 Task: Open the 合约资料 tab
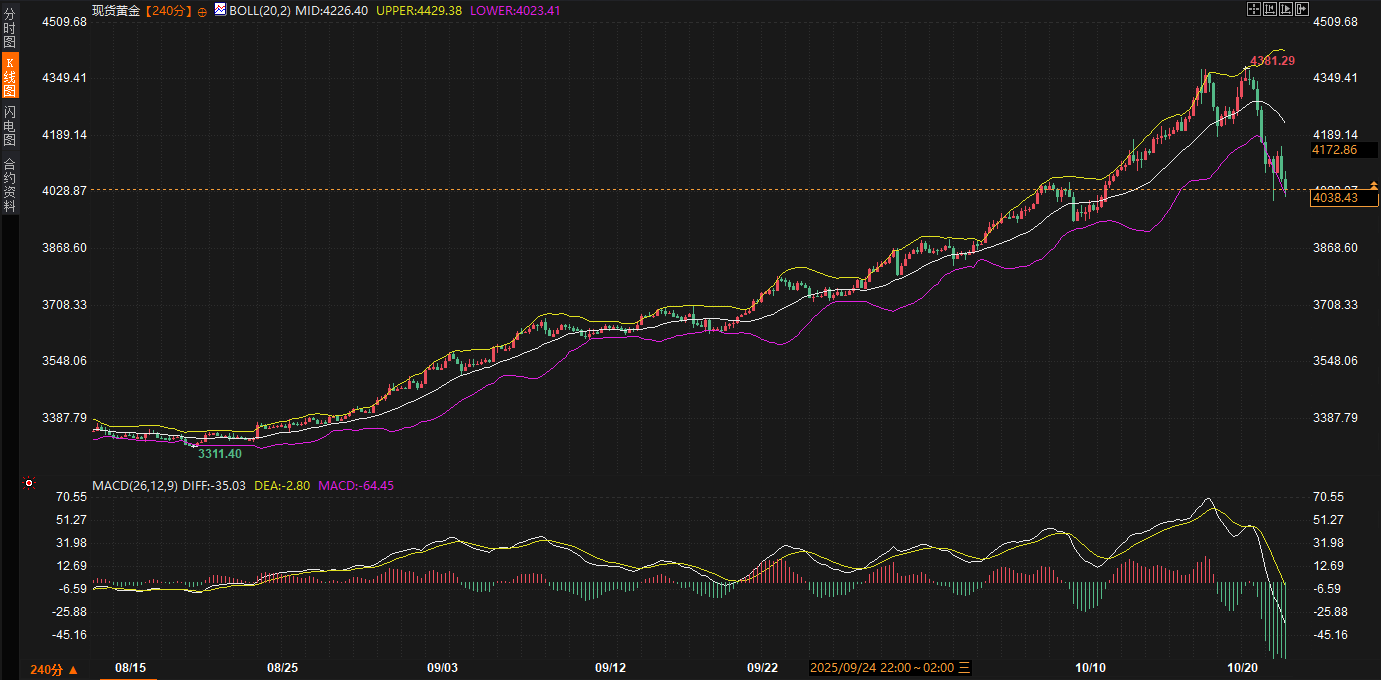coord(9,185)
